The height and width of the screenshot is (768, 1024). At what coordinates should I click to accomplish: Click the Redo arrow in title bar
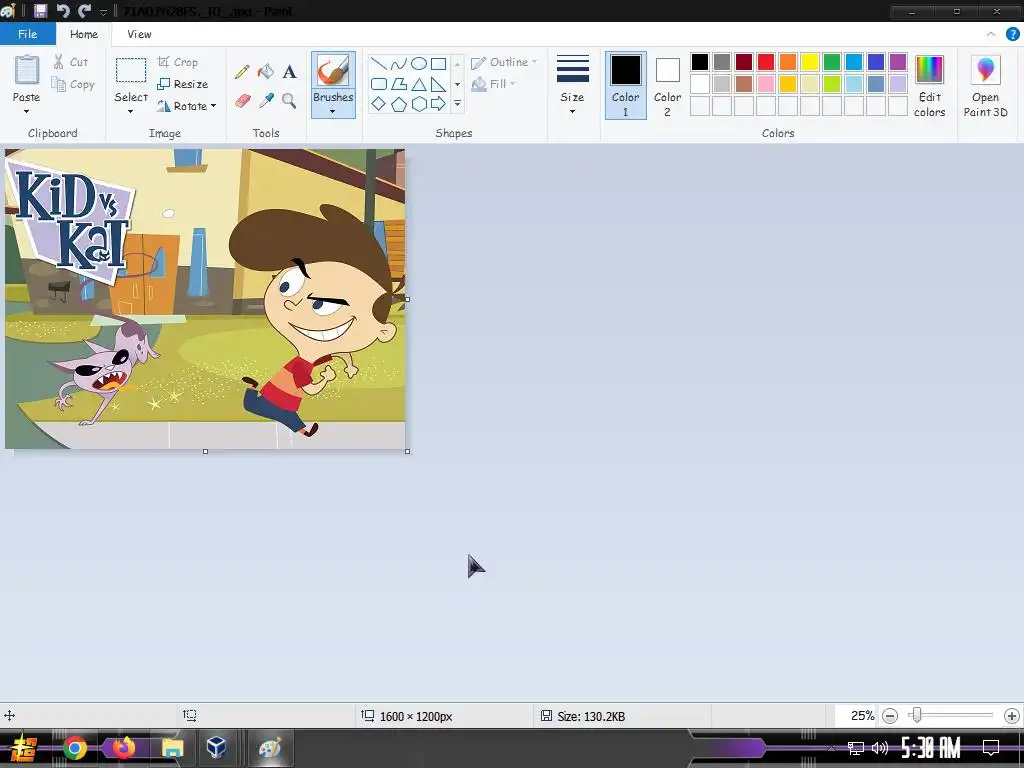84,10
